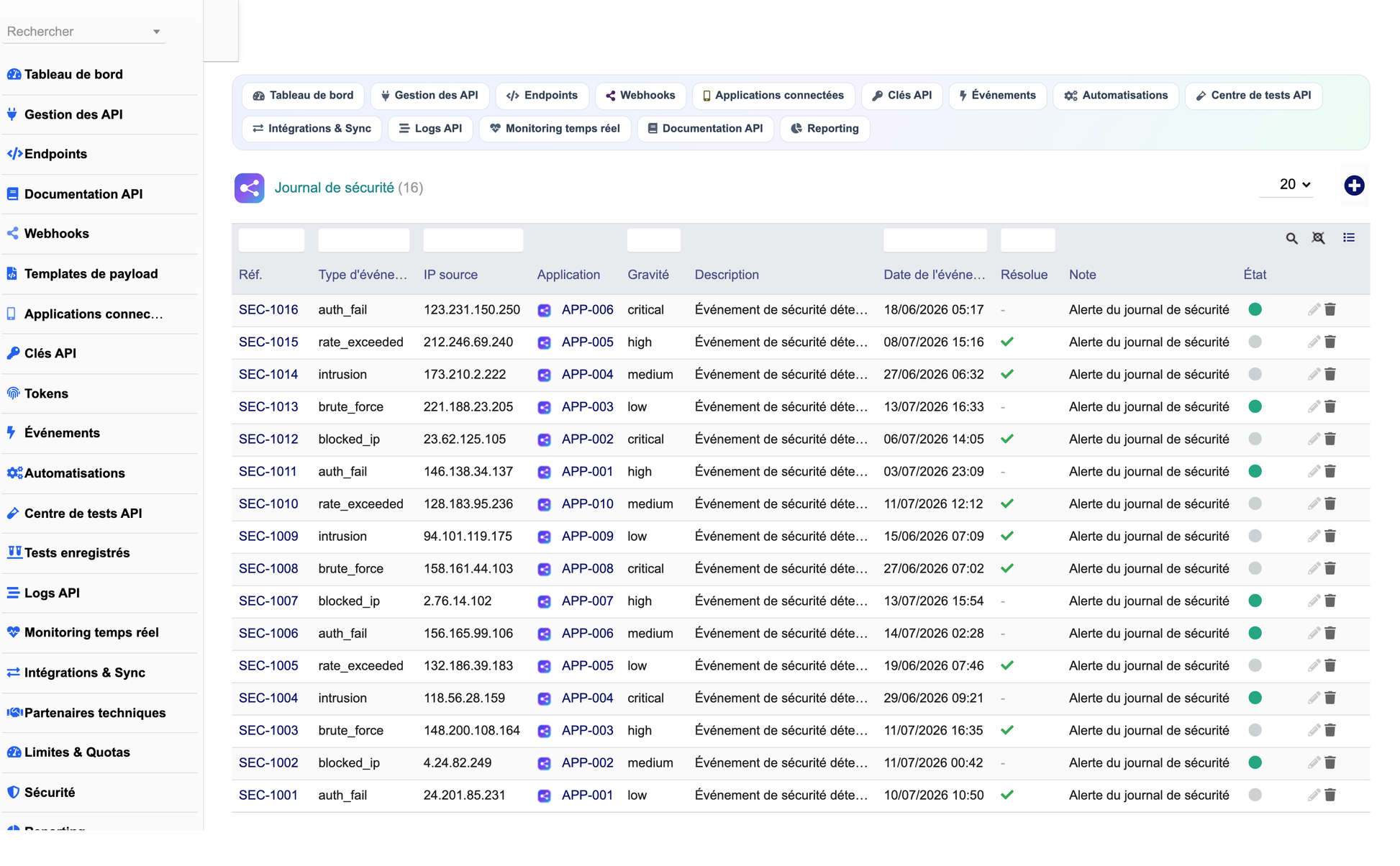The width and height of the screenshot is (1400, 866).
Task: Toggle the green État dot for SEC-1011
Action: 1255,471
